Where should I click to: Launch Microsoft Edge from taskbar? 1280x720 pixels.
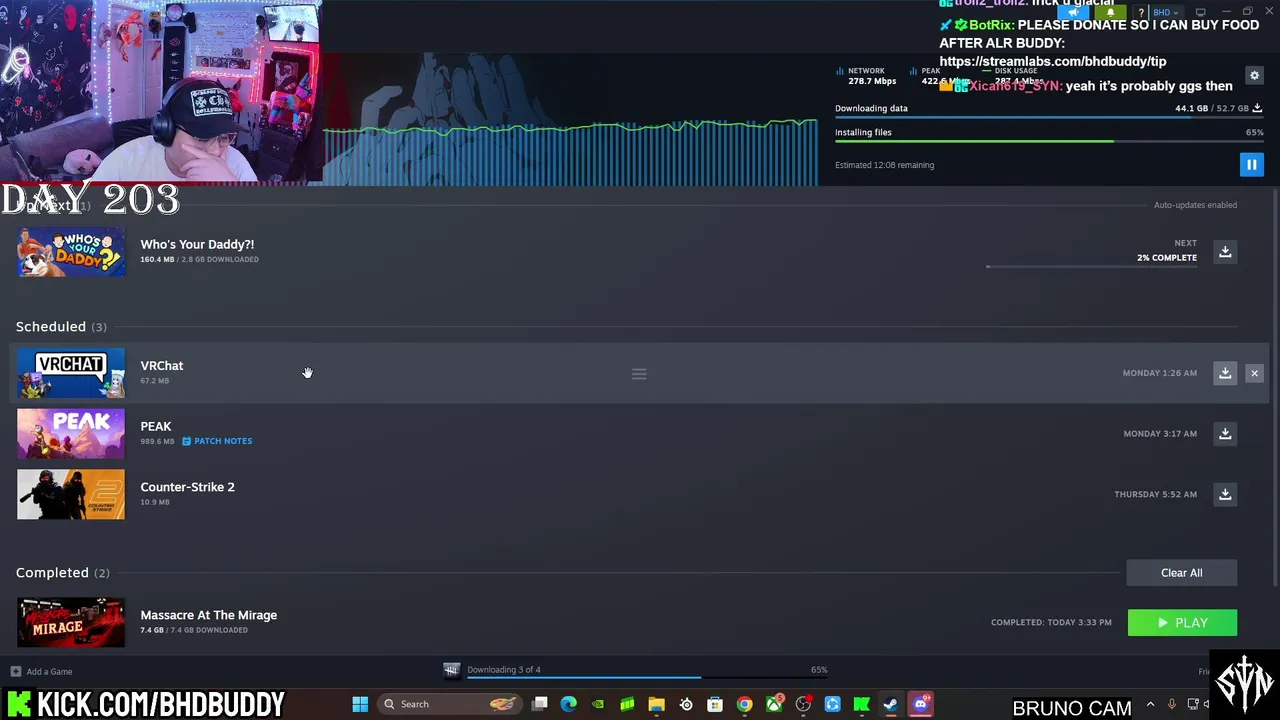point(569,704)
